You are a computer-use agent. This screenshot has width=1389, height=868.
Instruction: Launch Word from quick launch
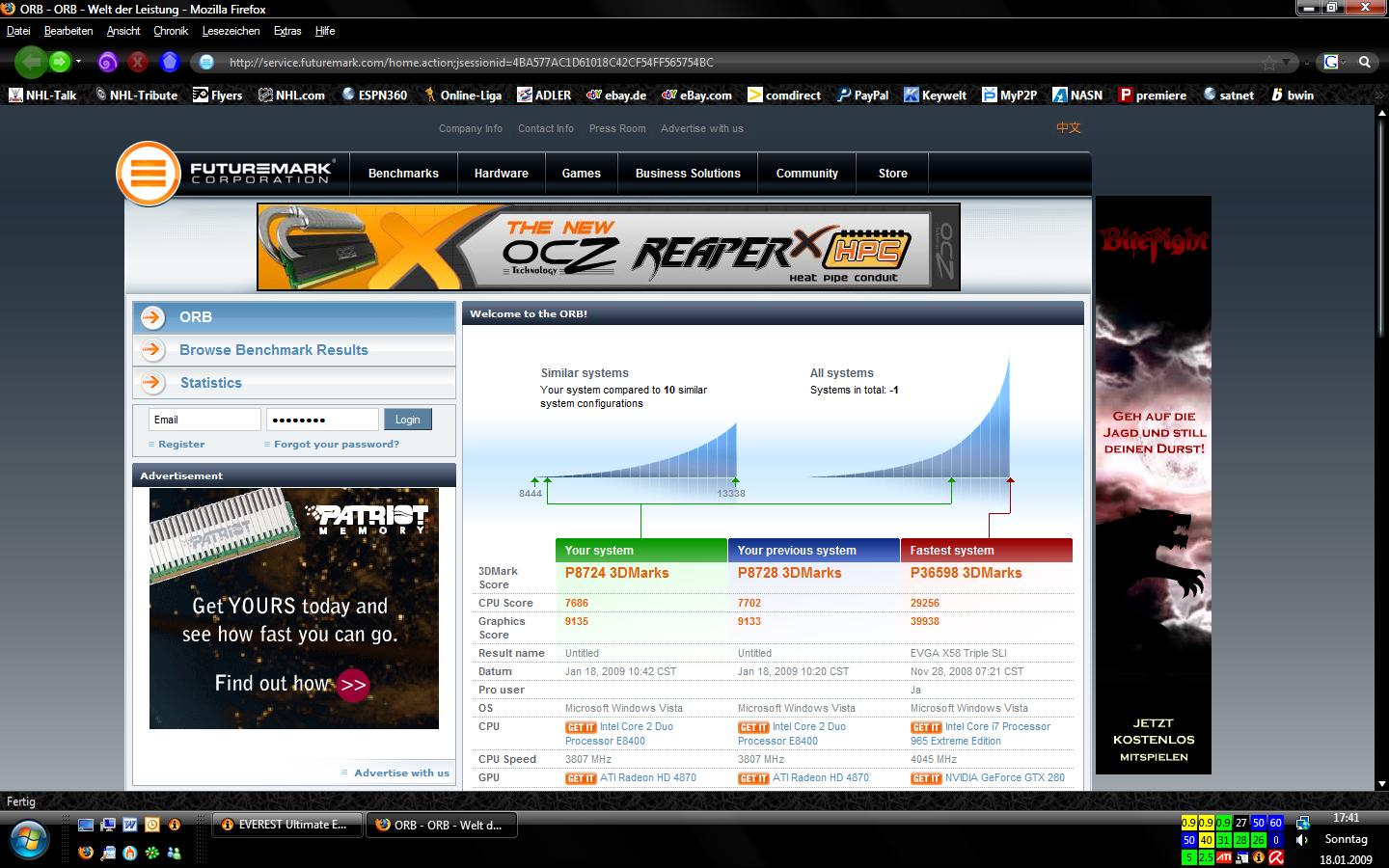(x=129, y=825)
